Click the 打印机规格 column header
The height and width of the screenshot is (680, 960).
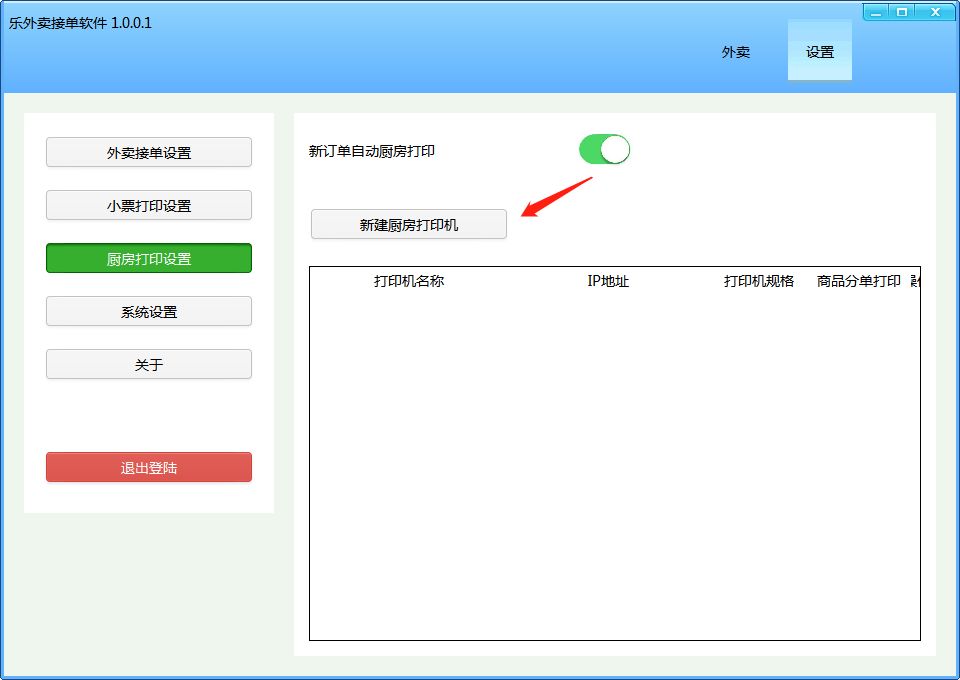[x=759, y=281]
